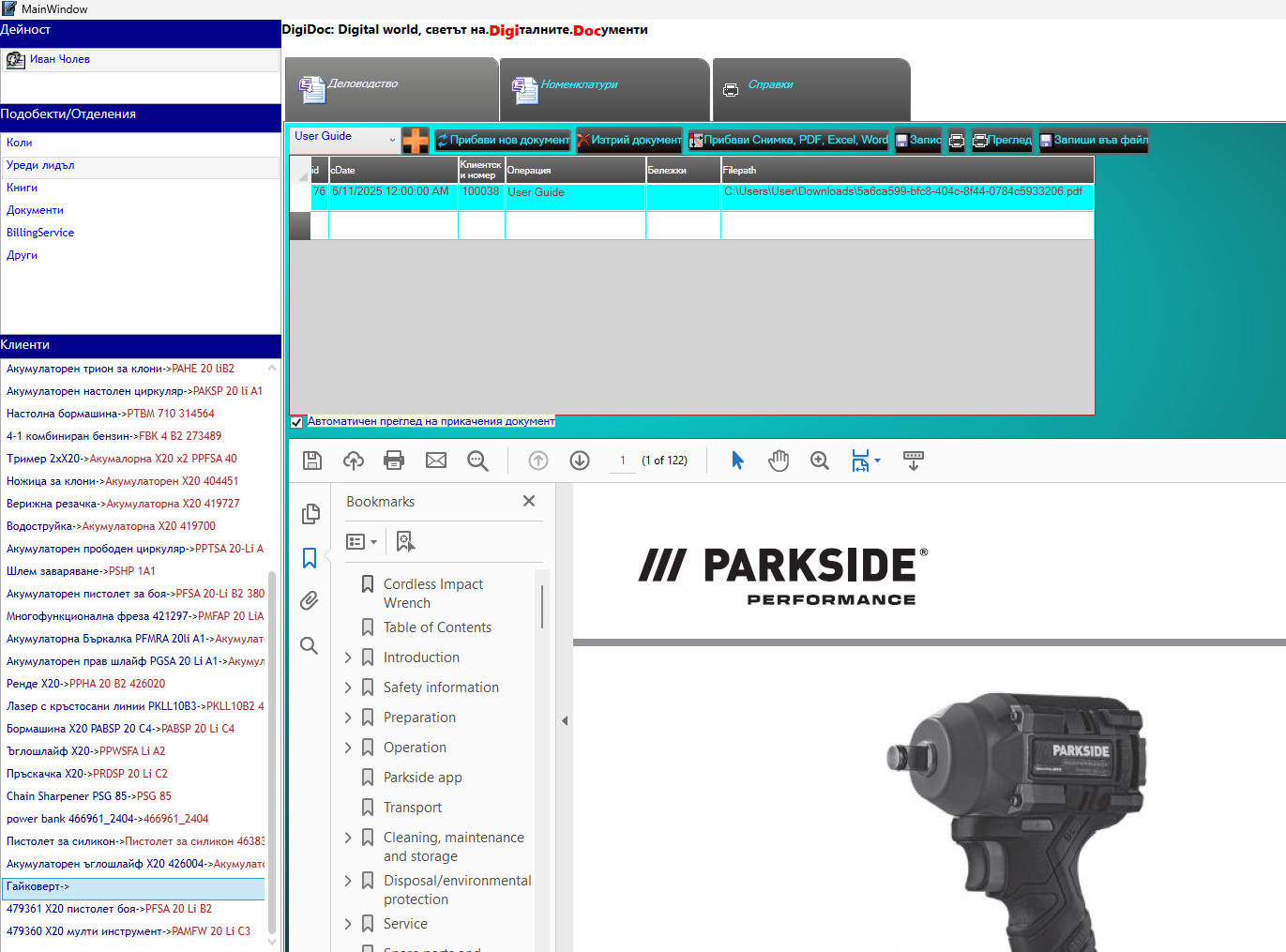The image size is (1286, 952).
Task: Click the save icon in PDF toolbar
Action: click(312, 461)
